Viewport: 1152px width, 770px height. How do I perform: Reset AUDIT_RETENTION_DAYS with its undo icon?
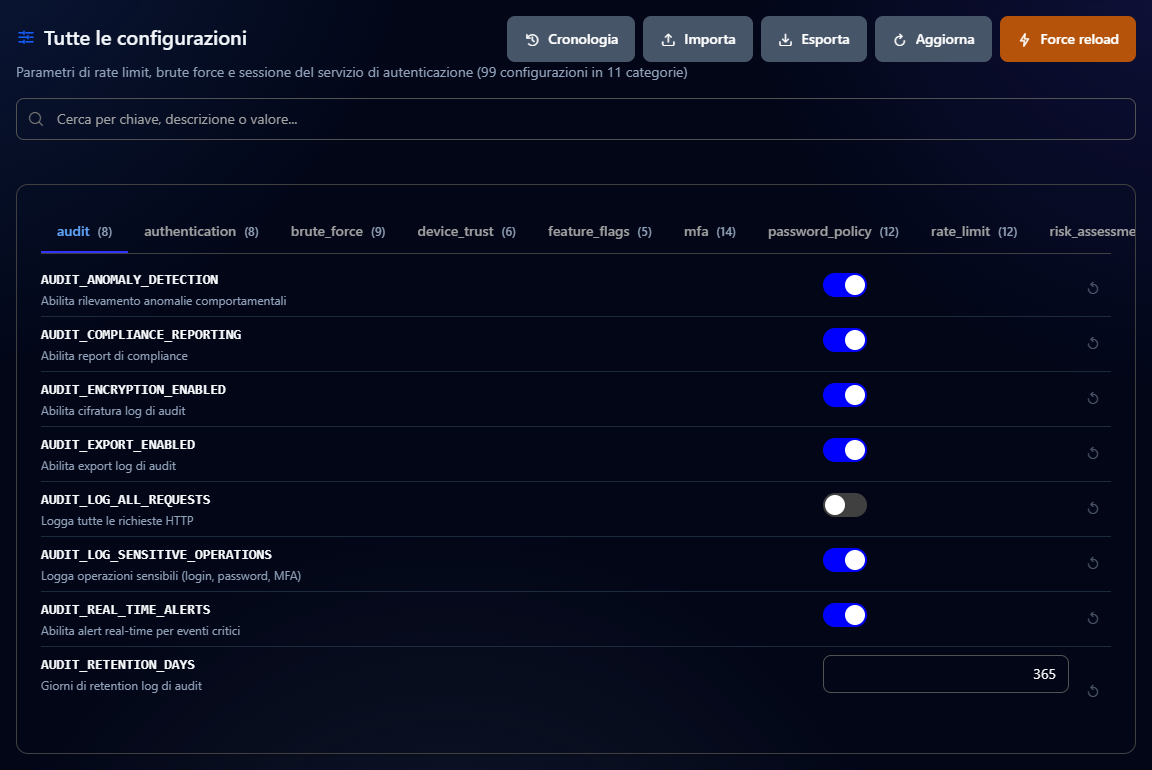tap(1092, 691)
